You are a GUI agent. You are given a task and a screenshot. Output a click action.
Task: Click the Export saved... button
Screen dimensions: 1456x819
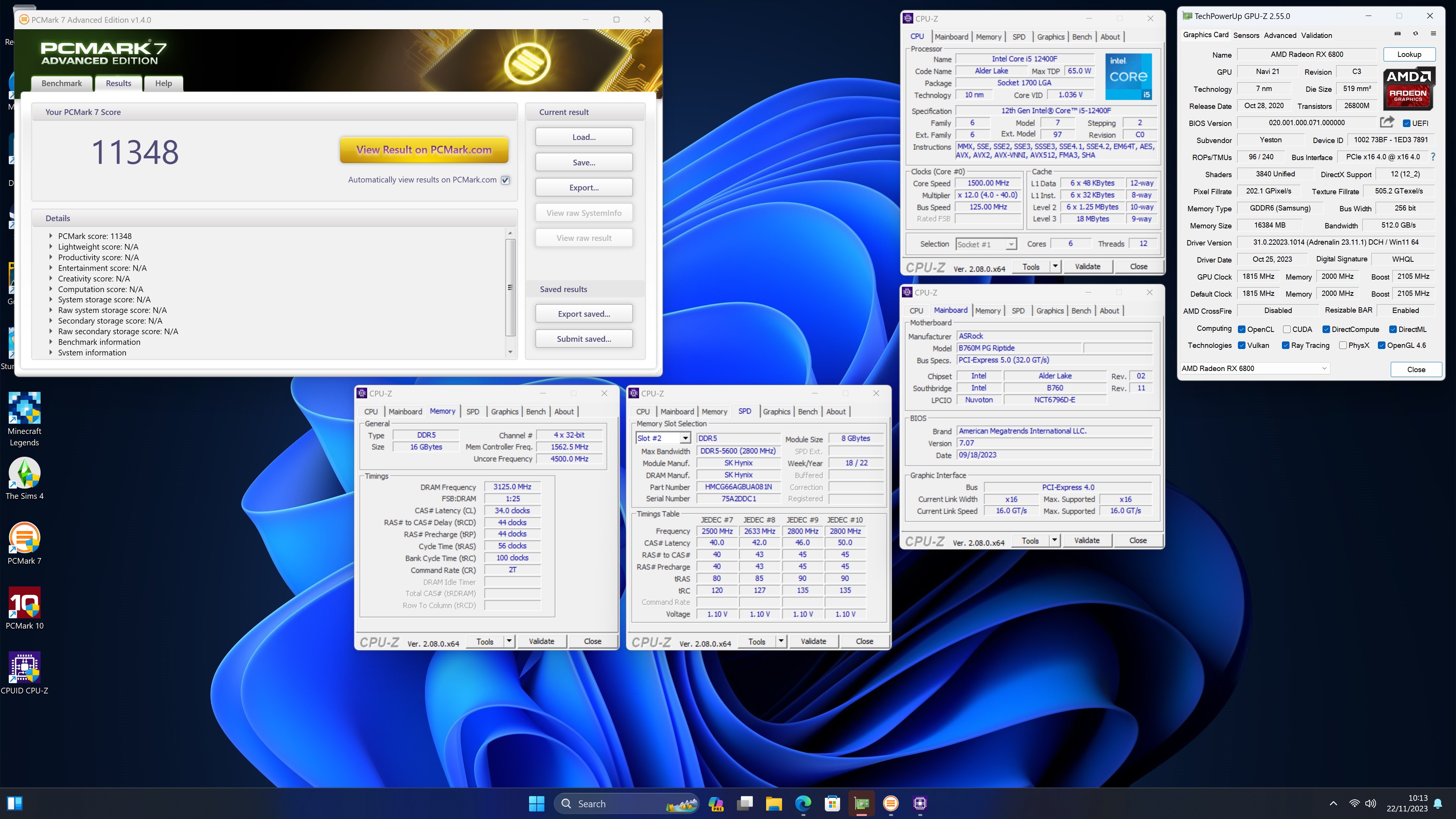[584, 314]
